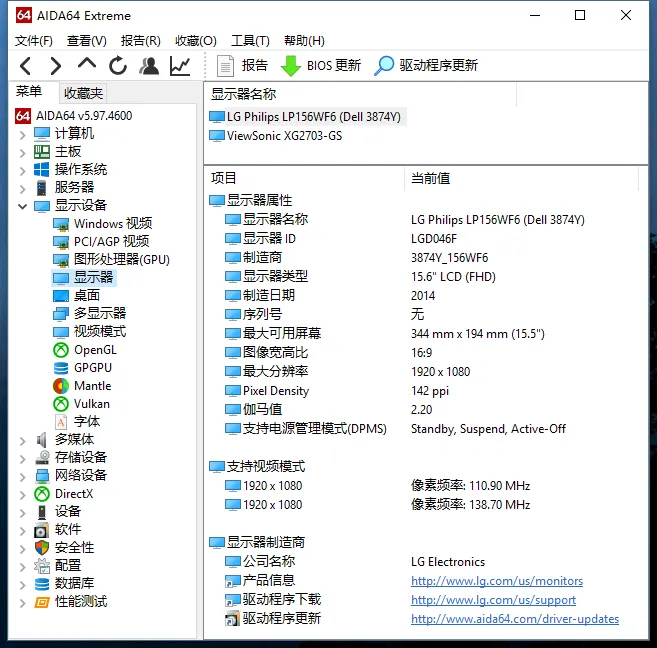Open the lg.com/us/support driver download link
The height and width of the screenshot is (648, 657).
pos(493,600)
